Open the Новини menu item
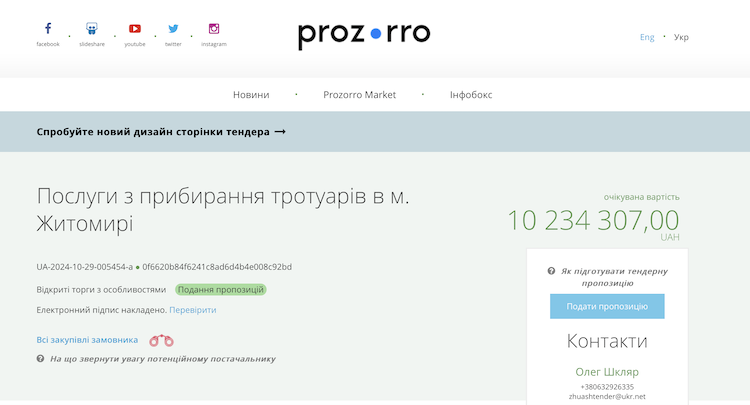Screen dimensions: 750x405 click(251, 95)
